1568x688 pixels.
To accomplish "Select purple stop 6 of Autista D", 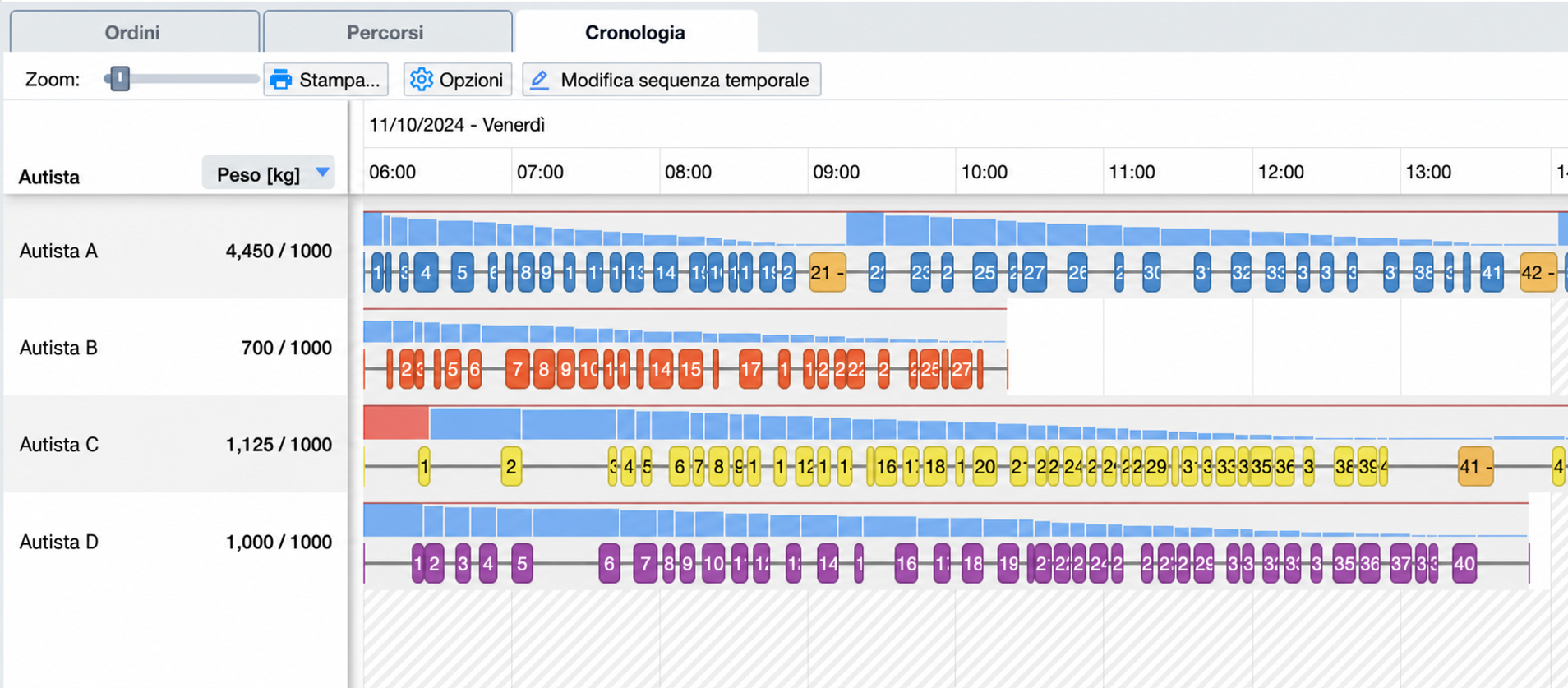I will [x=609, y=563].
